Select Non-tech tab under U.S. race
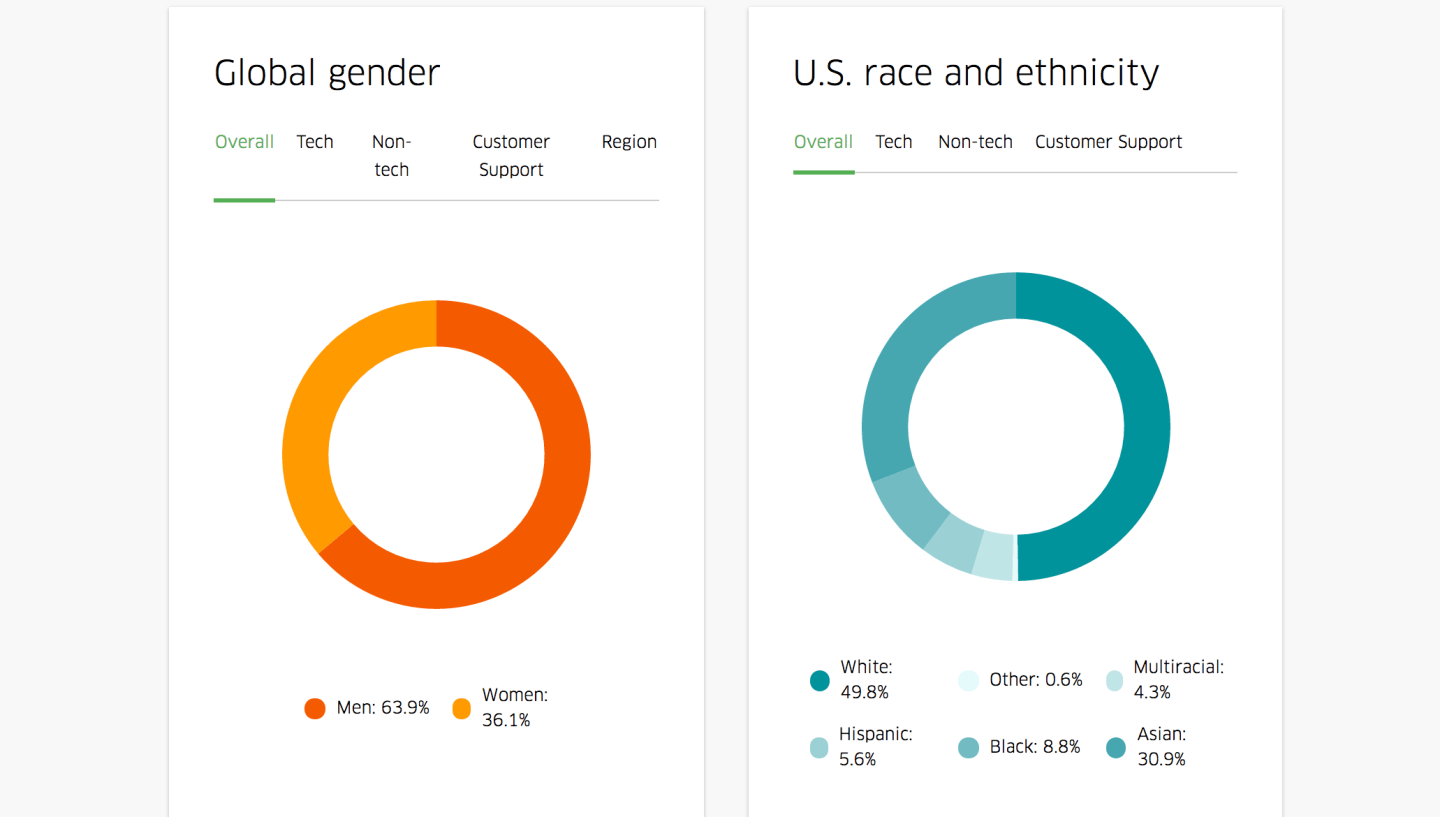 click(x=975, y=141)
